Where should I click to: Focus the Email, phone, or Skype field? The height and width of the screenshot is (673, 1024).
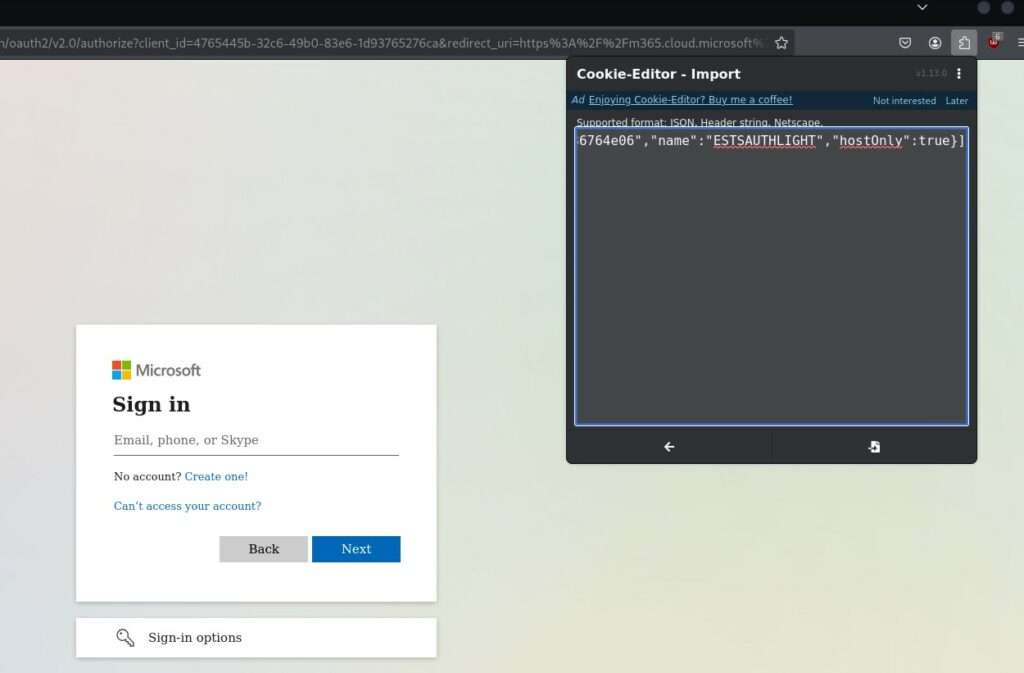(256, 440)
